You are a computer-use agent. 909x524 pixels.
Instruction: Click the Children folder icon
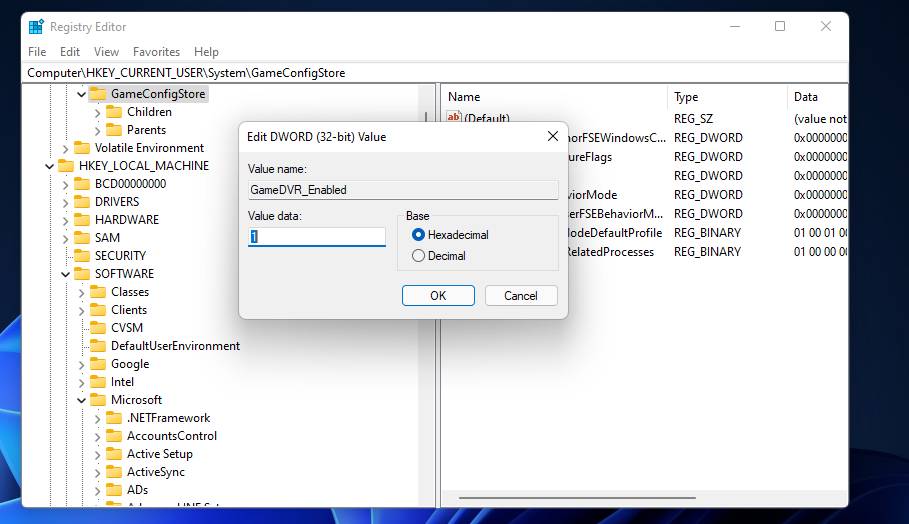(114, 112)
